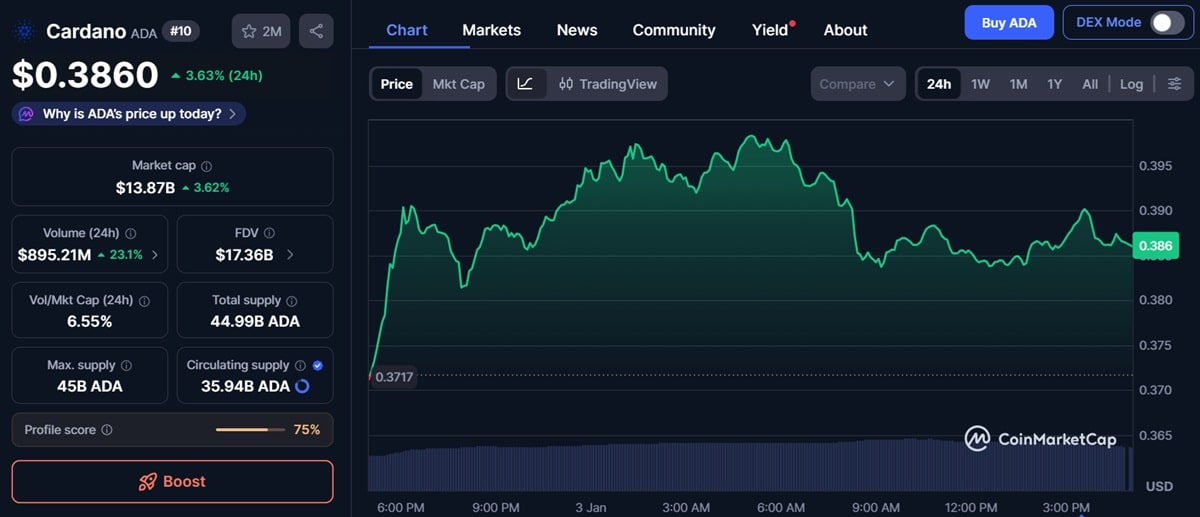
Task: Click the Profile score progress bar
Action: pyautogui.click(x=249, y=430)
